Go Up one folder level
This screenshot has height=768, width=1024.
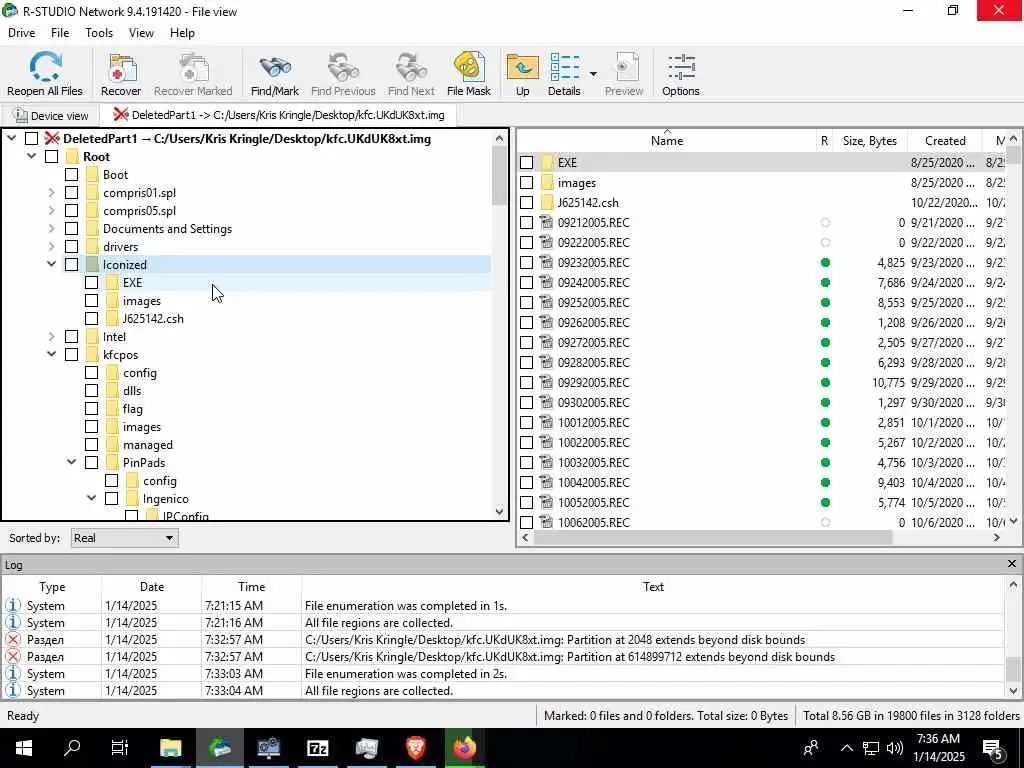pos(522,74)
